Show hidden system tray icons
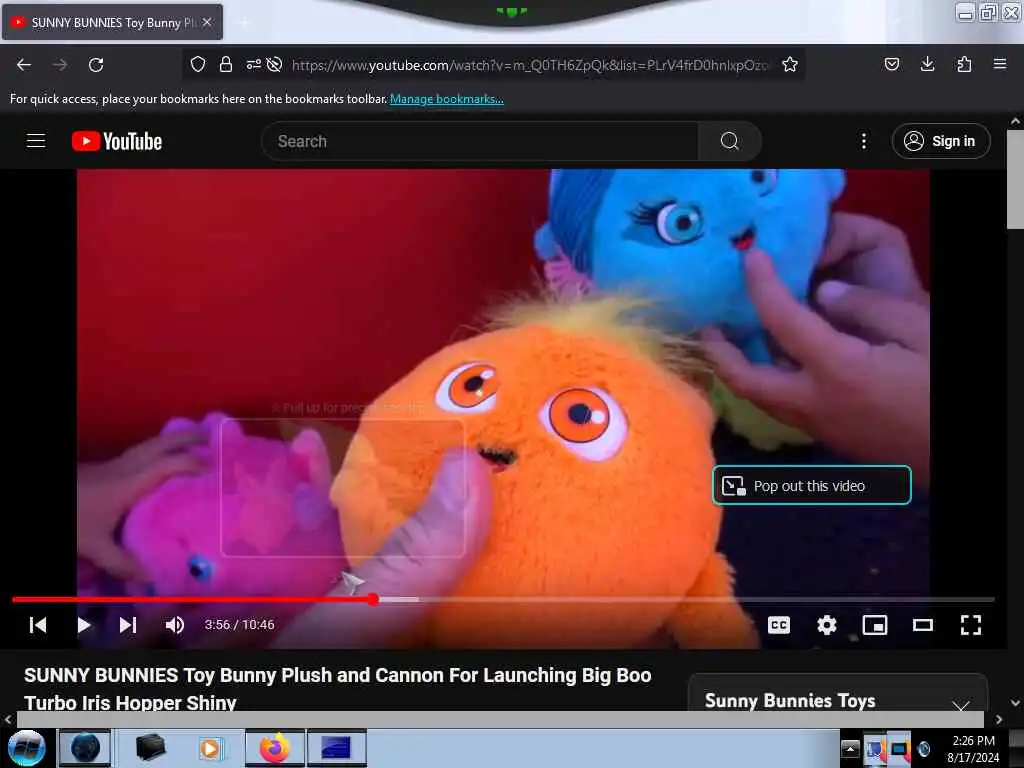1024x768 pixels. pyautogui.click(x=850, y=748)
